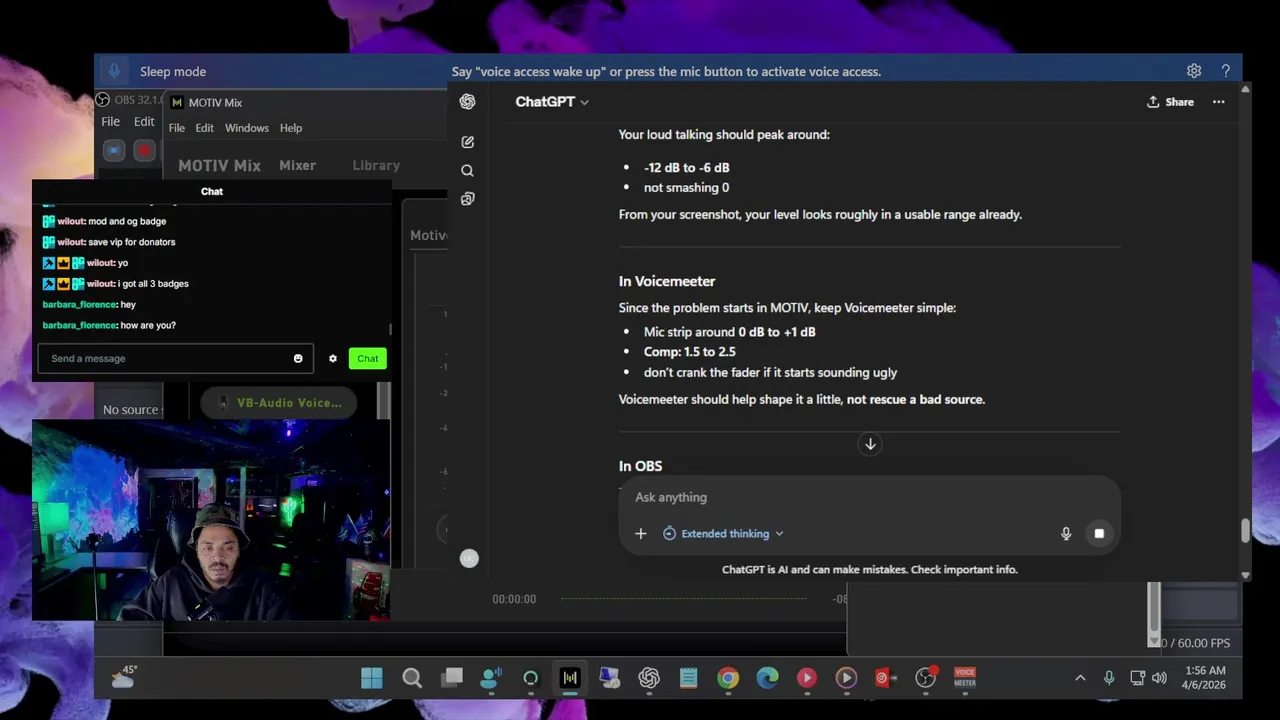This screenshot has width=1280, height=720.
Task: Click chat message "save vip for donators"
Action: (x=131, y=242)
